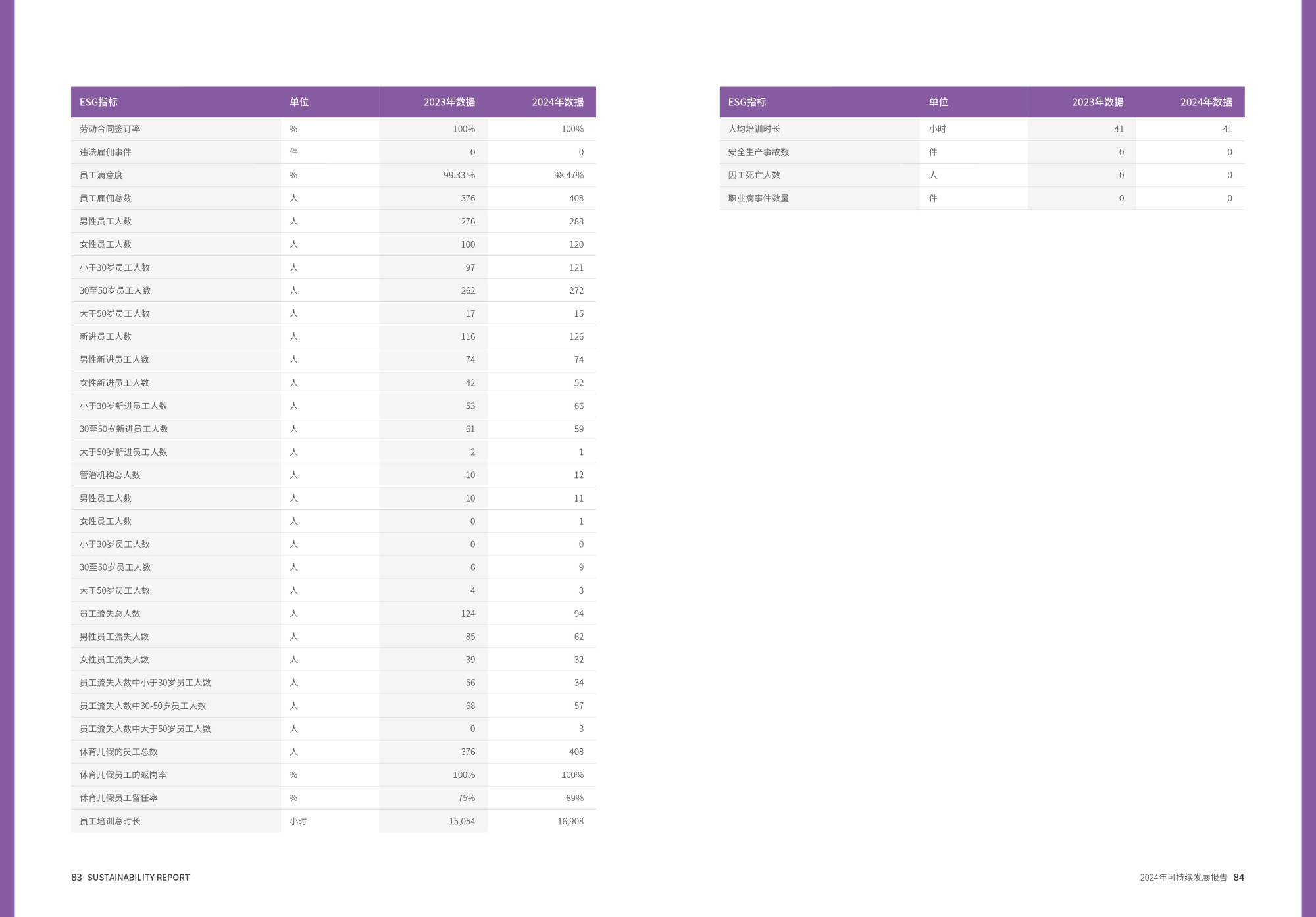Click the 272 value for ages 30-50
This screenshot has height=917, width=1316.
576,290
